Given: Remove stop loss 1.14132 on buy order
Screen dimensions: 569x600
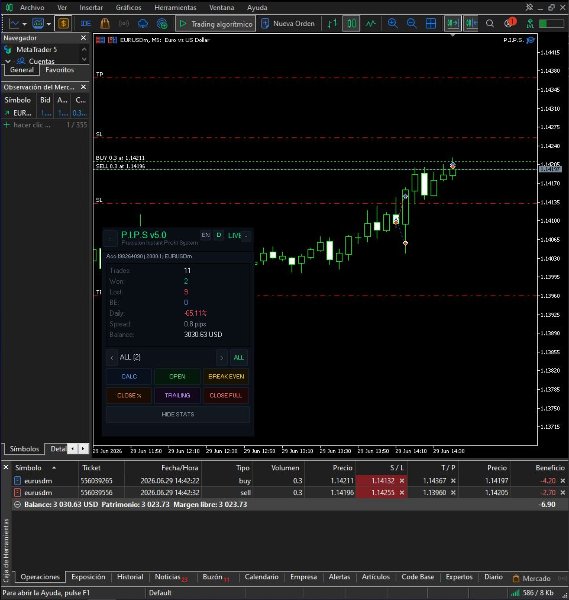Looking at the screenshot, I should click(402, 481).
